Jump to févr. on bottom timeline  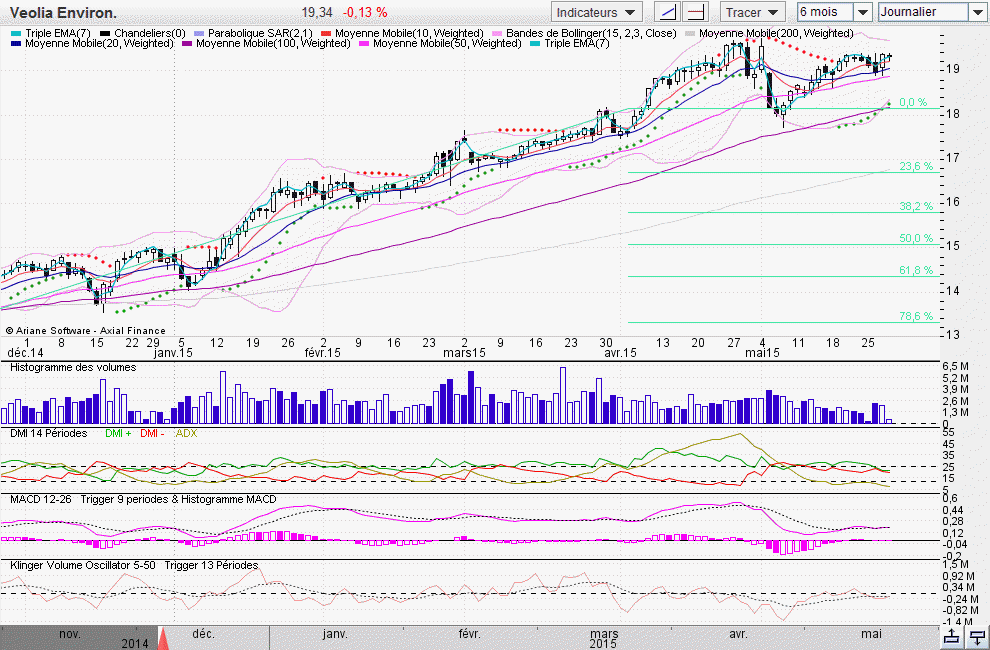coord(469,634)
